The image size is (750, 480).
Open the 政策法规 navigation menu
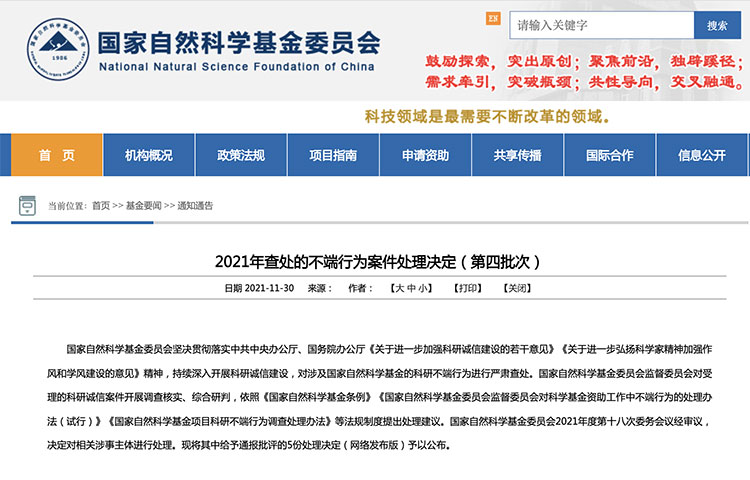click(241, 155)
